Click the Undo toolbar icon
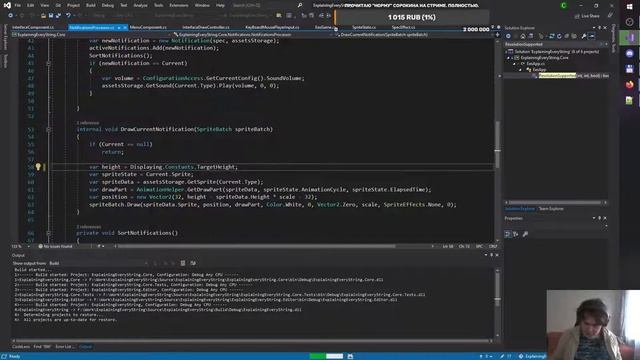Screen dimensions: 640x360 tap(68, 16)
